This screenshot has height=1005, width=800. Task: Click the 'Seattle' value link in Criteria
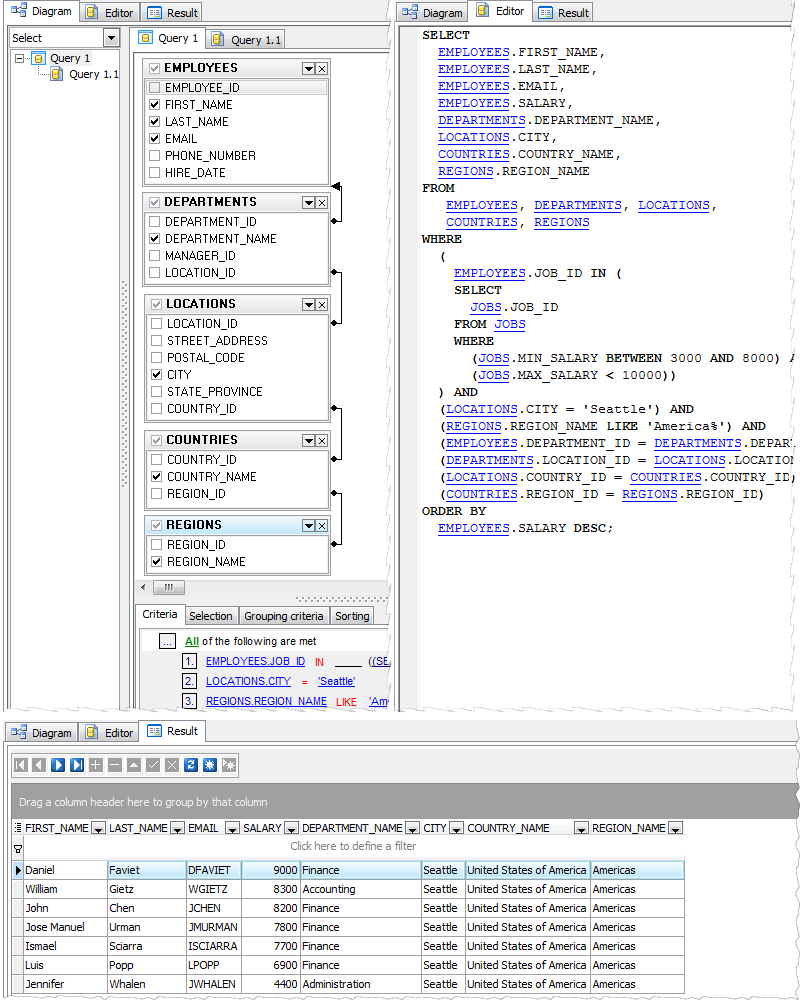tap(336, 681)
